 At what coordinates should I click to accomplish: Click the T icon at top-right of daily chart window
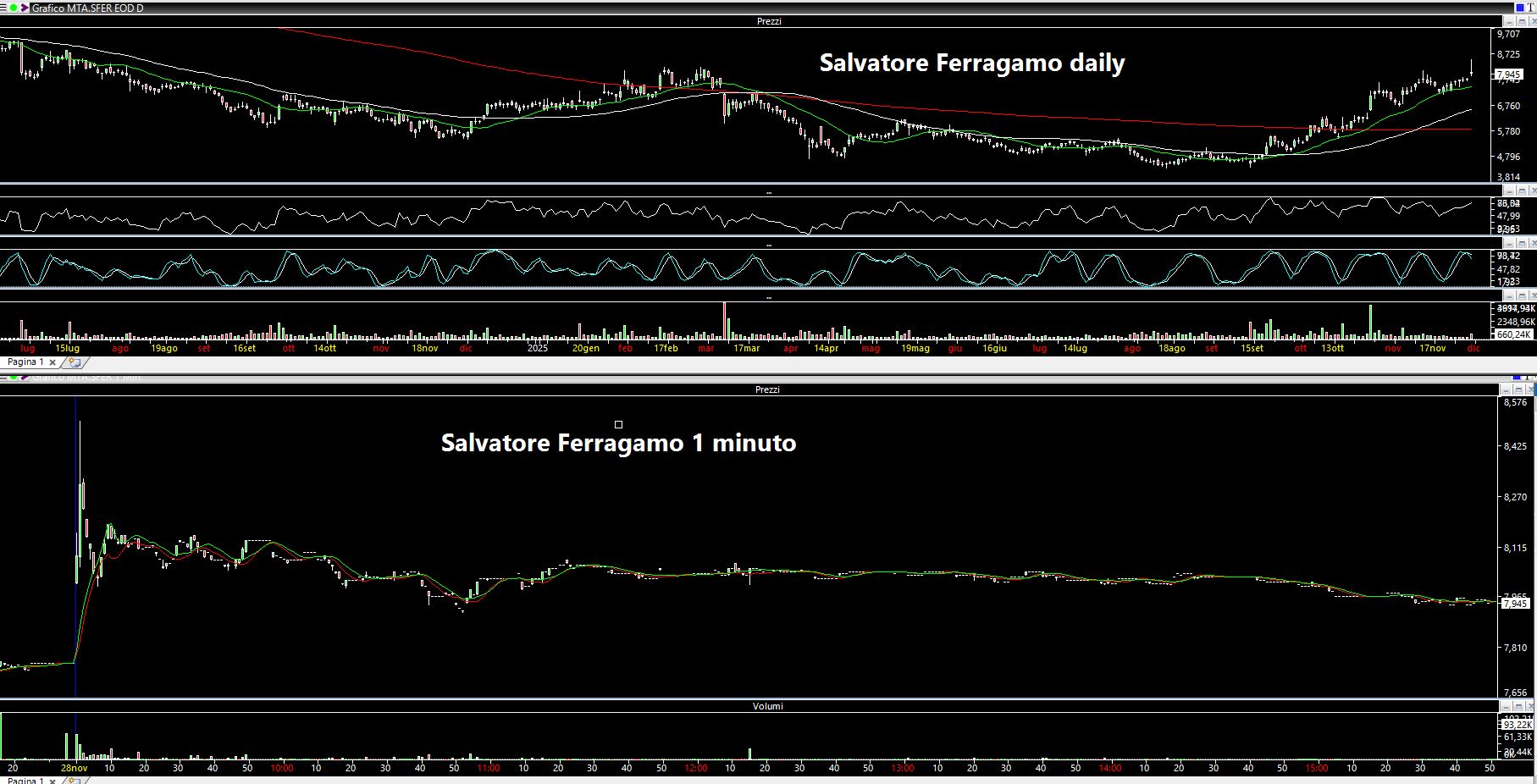(1531, 8)
